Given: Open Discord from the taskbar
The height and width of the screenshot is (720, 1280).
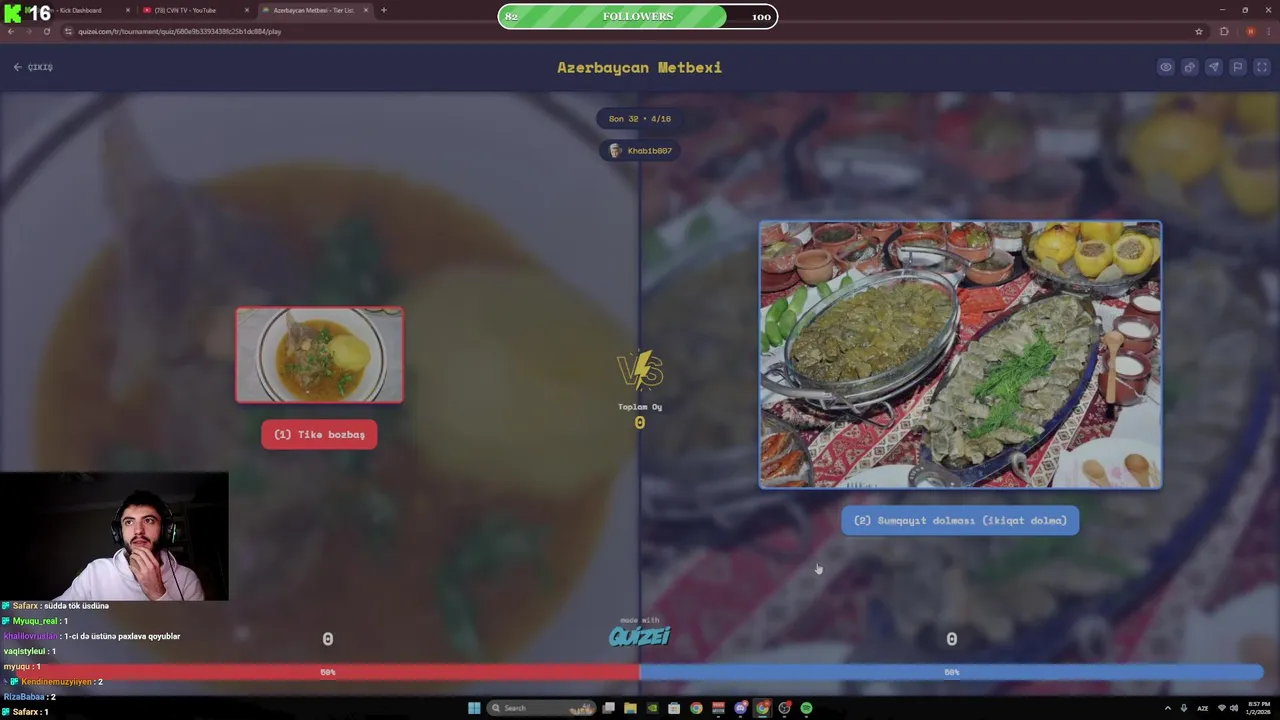Looking at the screenshot, I should (740, 708).
